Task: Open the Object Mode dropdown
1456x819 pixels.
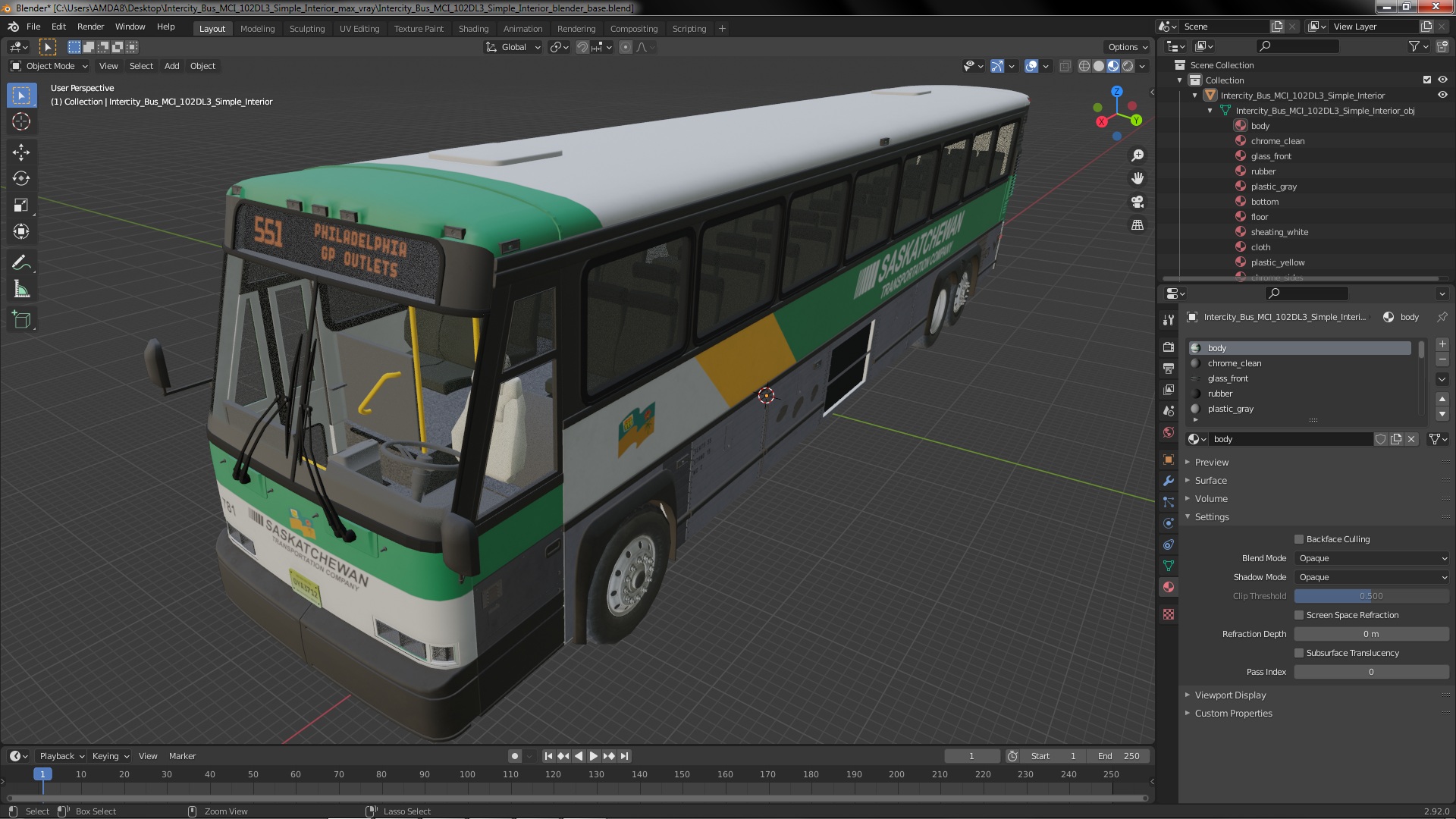Action: (x=49, y=66)
